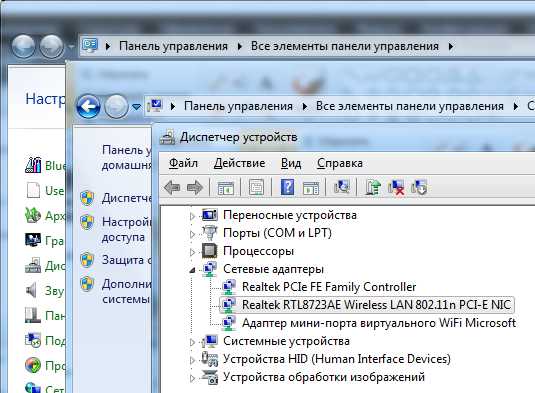Click Панель управления breadcrumb in System window
This screenshot has height=393, width=535.
coord(238,106)
